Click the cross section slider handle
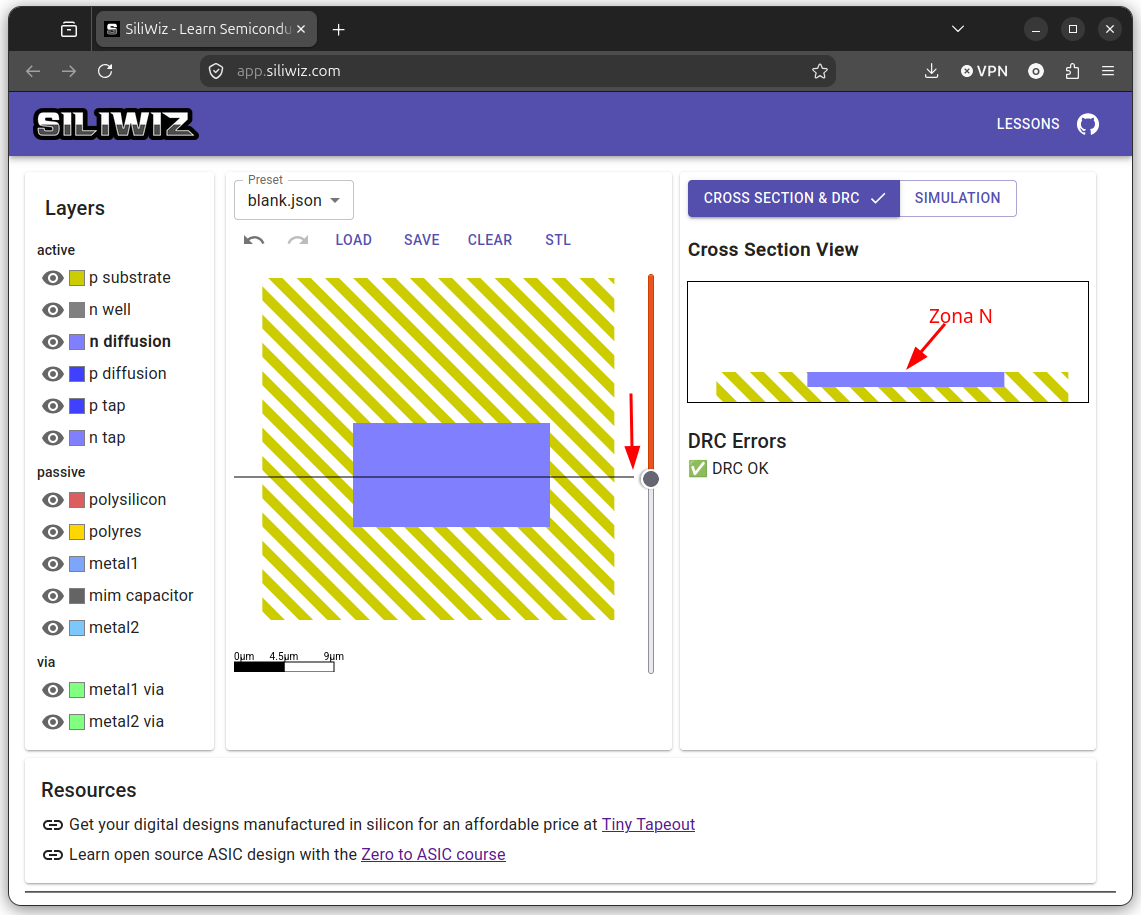The width and height of the screenshot is (1141, 915). [x=651, y=479]
